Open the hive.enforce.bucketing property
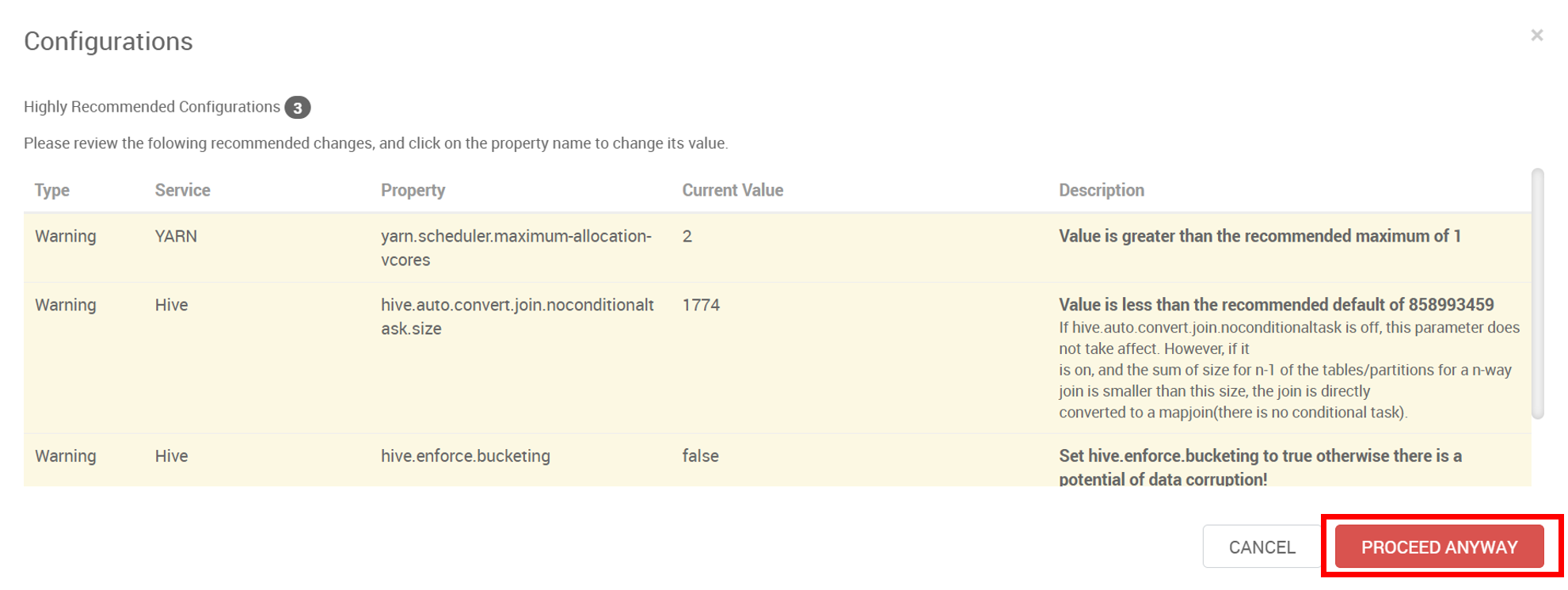Image resolution: width=1568 pixels, height=590 pixels. [465, 456]
